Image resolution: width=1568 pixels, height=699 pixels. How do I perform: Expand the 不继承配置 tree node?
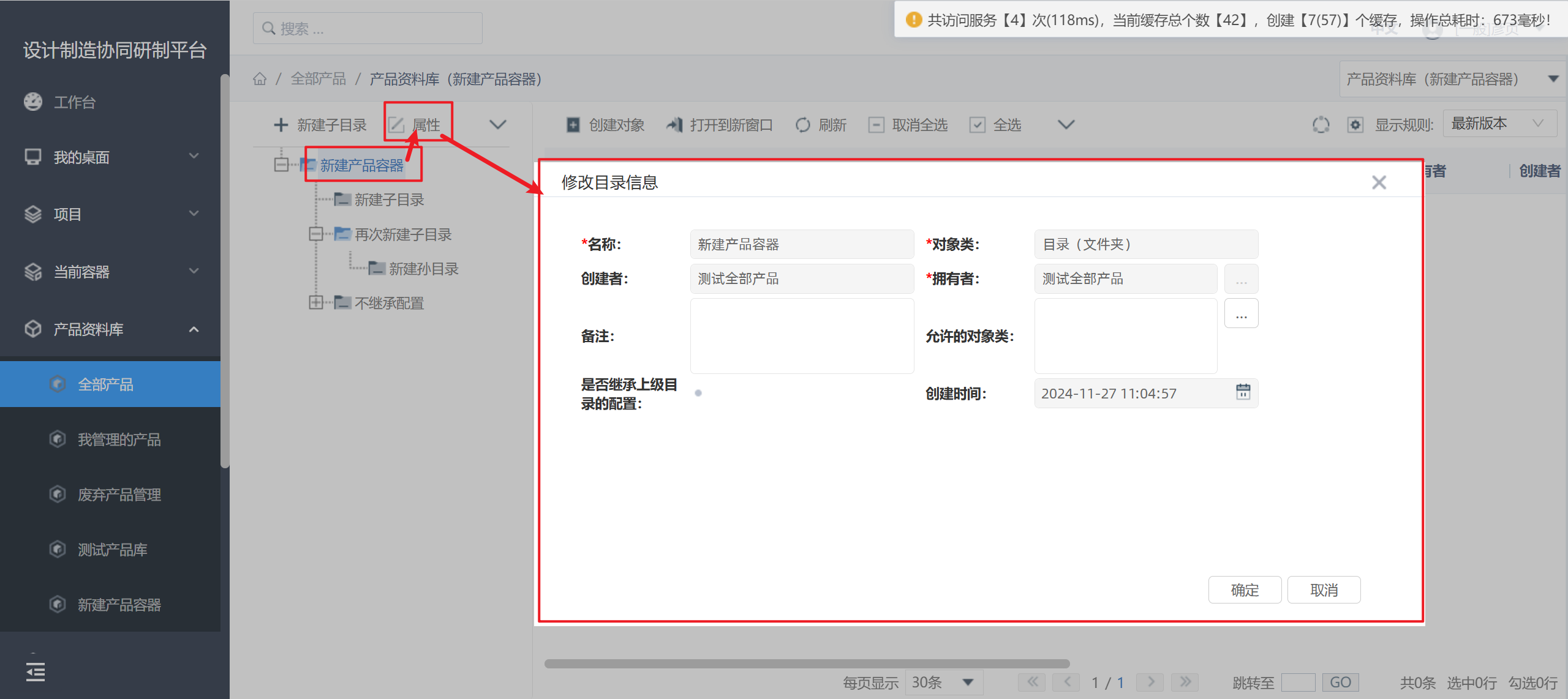[x=315, y=302]
